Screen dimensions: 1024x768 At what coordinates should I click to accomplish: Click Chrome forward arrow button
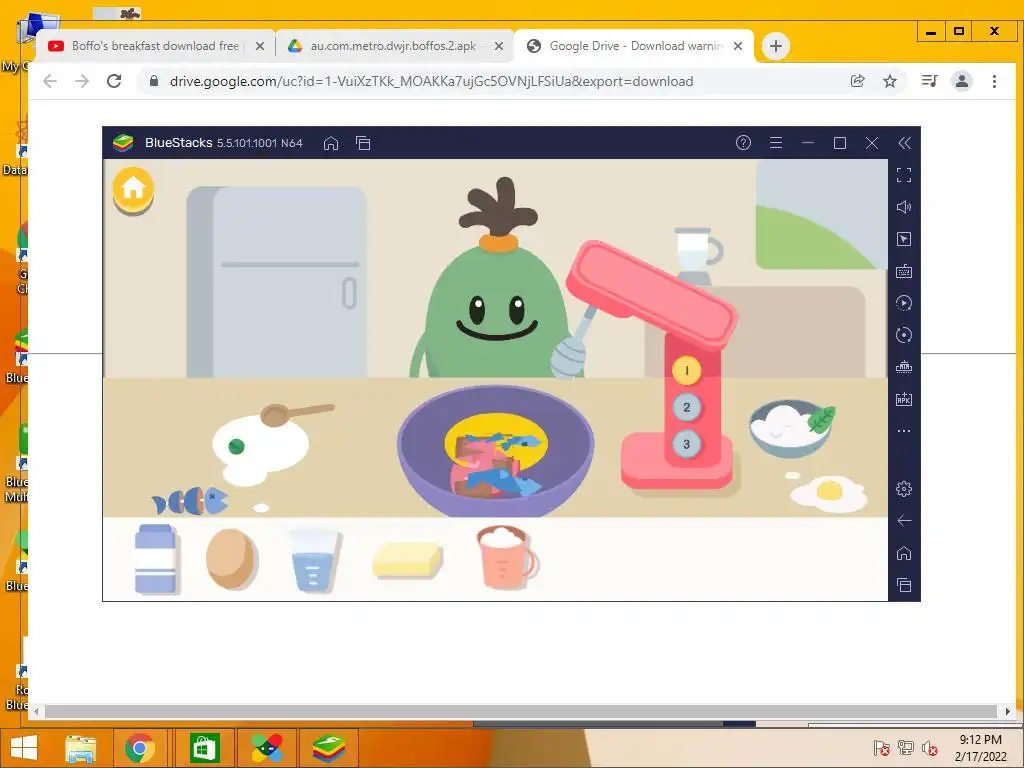82,81
